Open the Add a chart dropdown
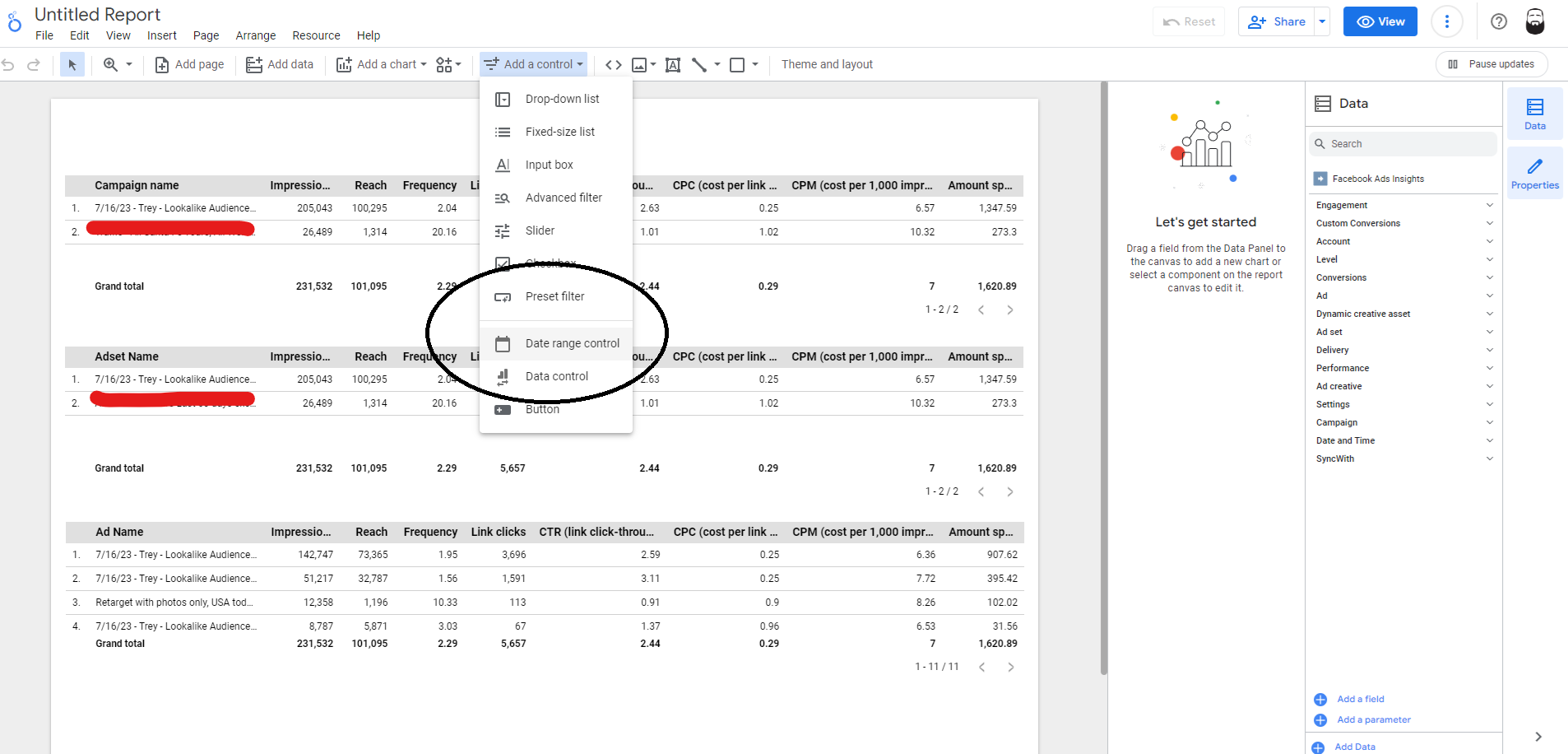1568x754 pixels. coord(382,64)
